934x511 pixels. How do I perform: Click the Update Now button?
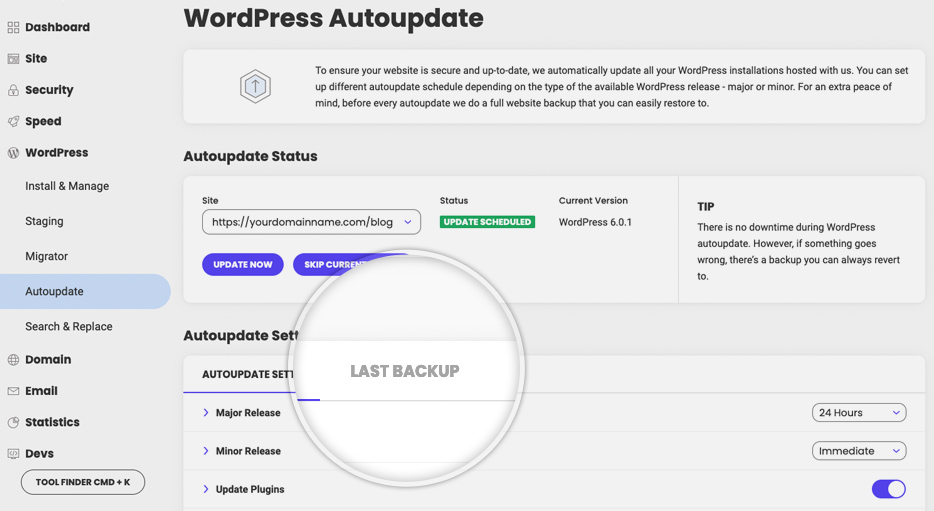243,264
